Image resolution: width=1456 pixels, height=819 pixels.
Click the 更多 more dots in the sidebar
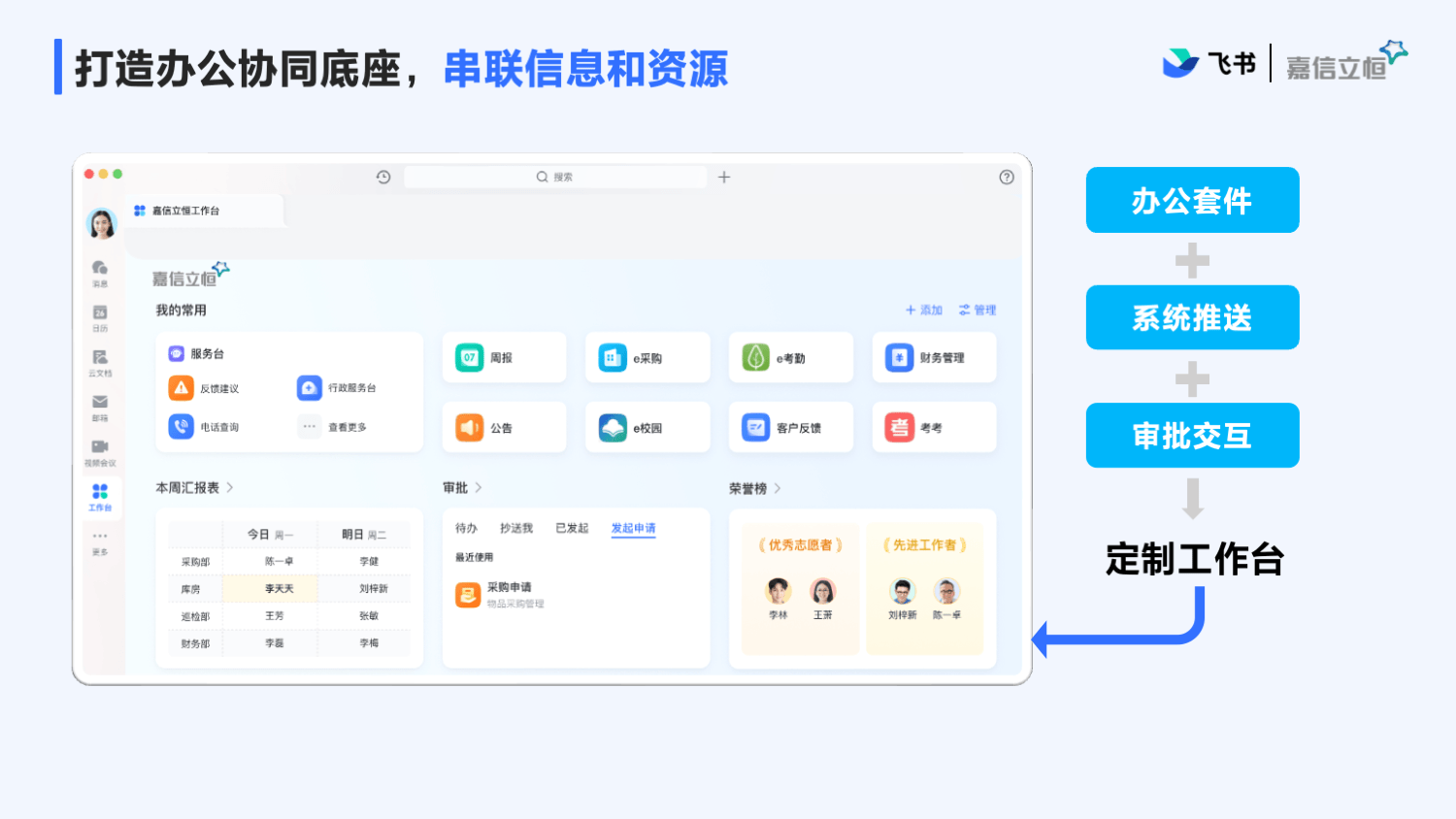coord(100,541)
